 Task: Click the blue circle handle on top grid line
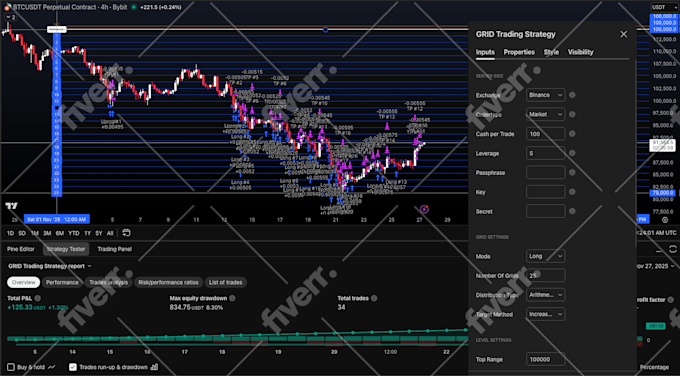point(325,29)
